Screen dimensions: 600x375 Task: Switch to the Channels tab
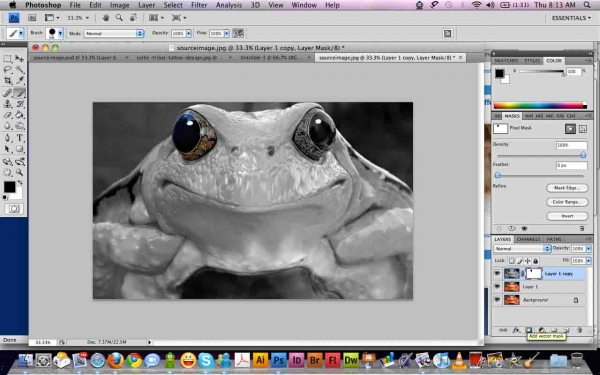(x=528, y=239)
